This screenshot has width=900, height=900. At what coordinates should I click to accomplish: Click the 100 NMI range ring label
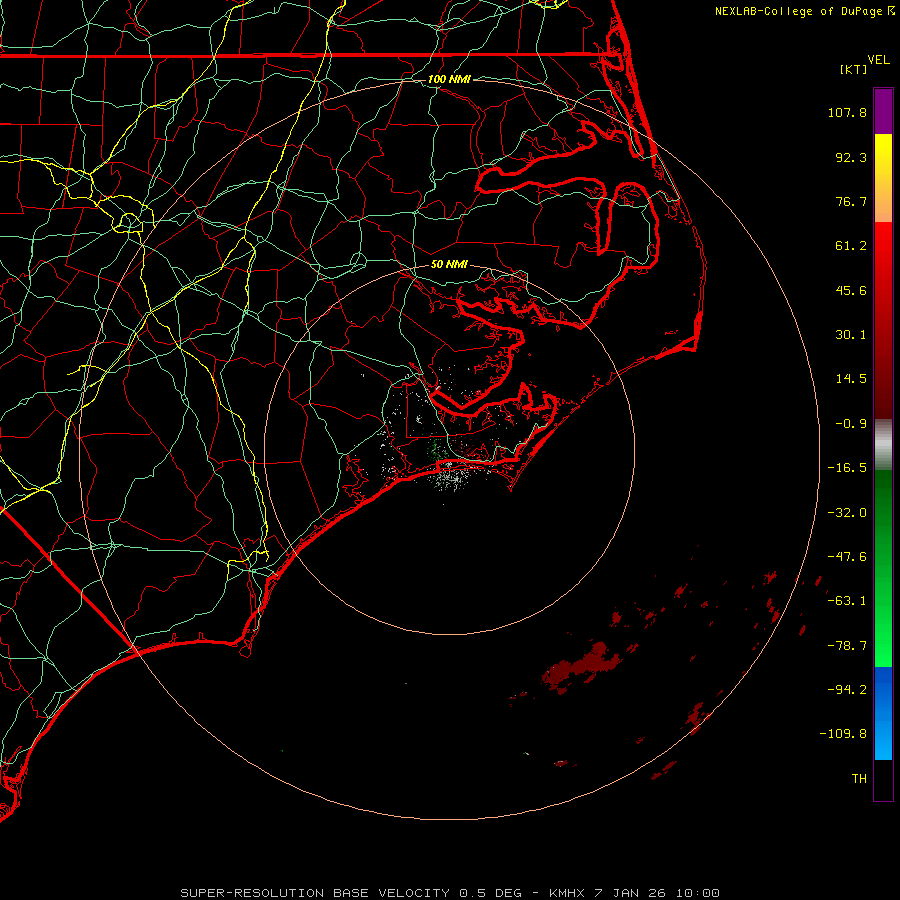449,79
